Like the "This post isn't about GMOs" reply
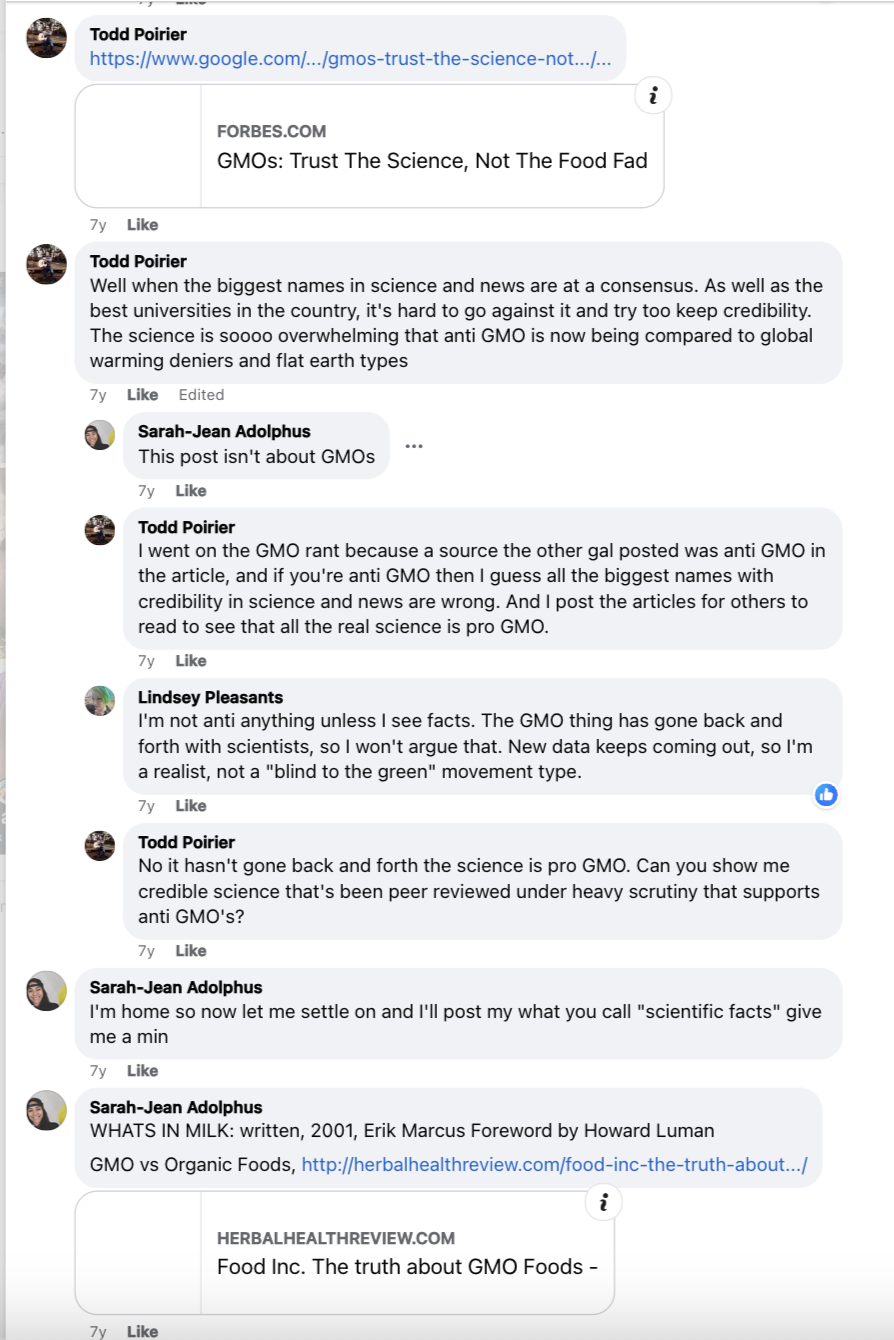This screenshot has width=894, height=1340. coord(191,491)
